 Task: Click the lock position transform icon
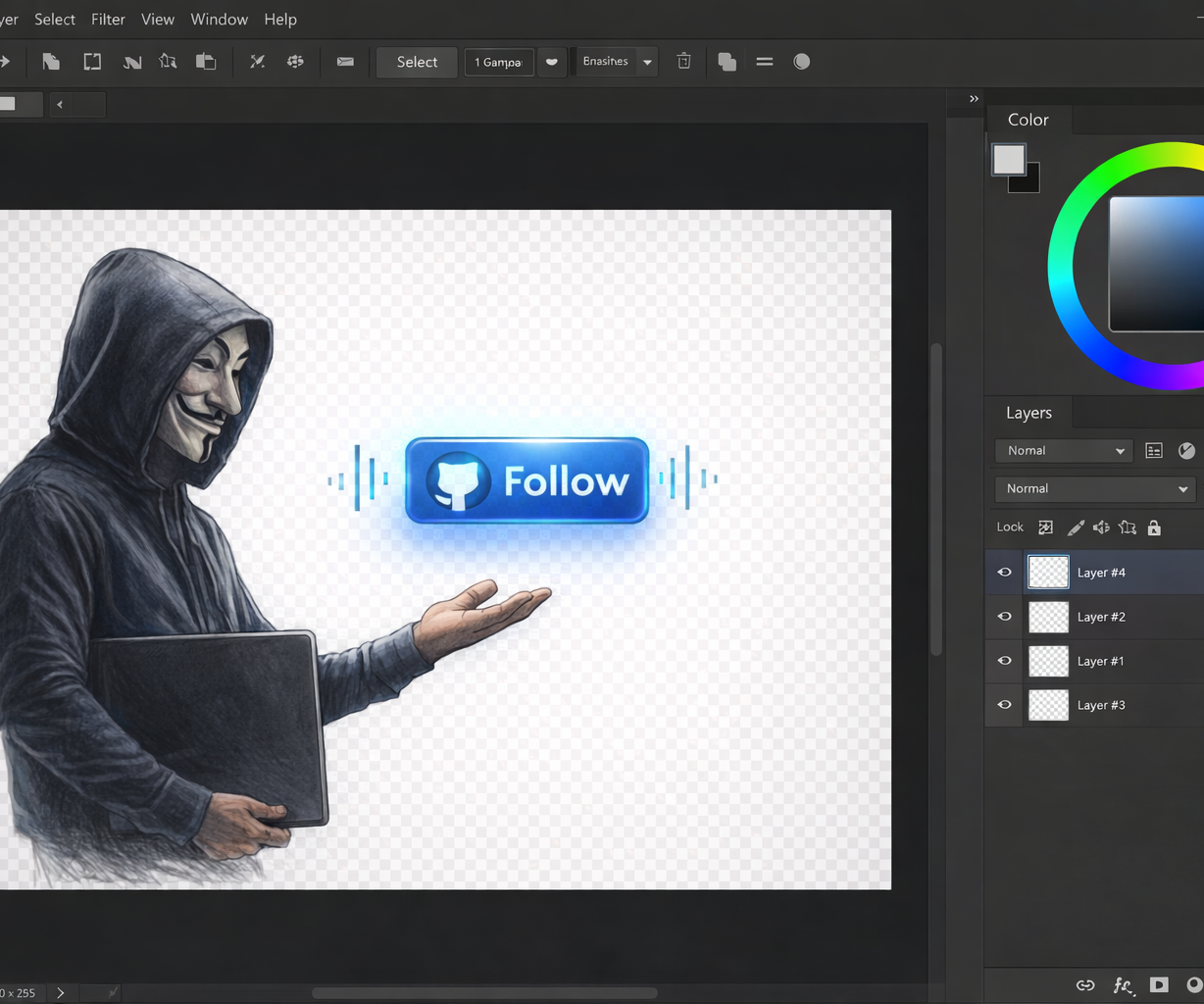[1128, 527]
